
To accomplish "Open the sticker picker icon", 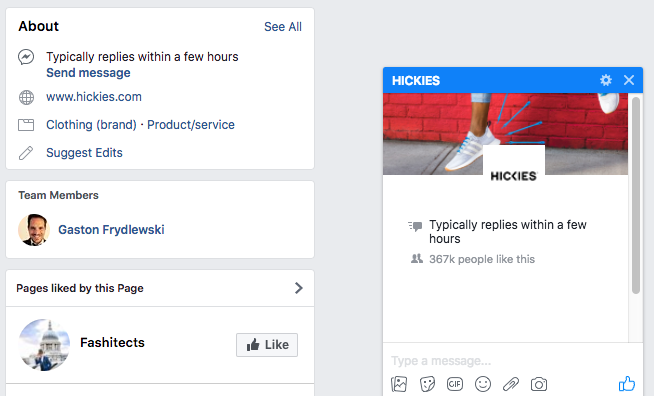I will tap(427, 384).
